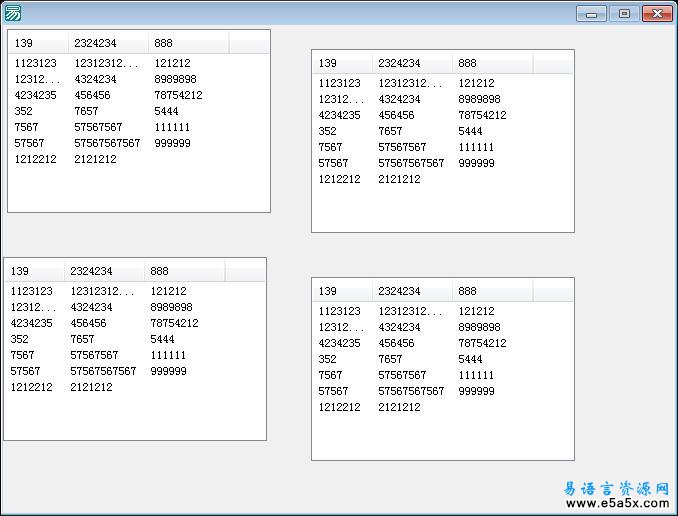The height and width of the screenshot is (516, 678).
Task: Select cell 4324234 in top-left list
Action: [x=95, y=79]
